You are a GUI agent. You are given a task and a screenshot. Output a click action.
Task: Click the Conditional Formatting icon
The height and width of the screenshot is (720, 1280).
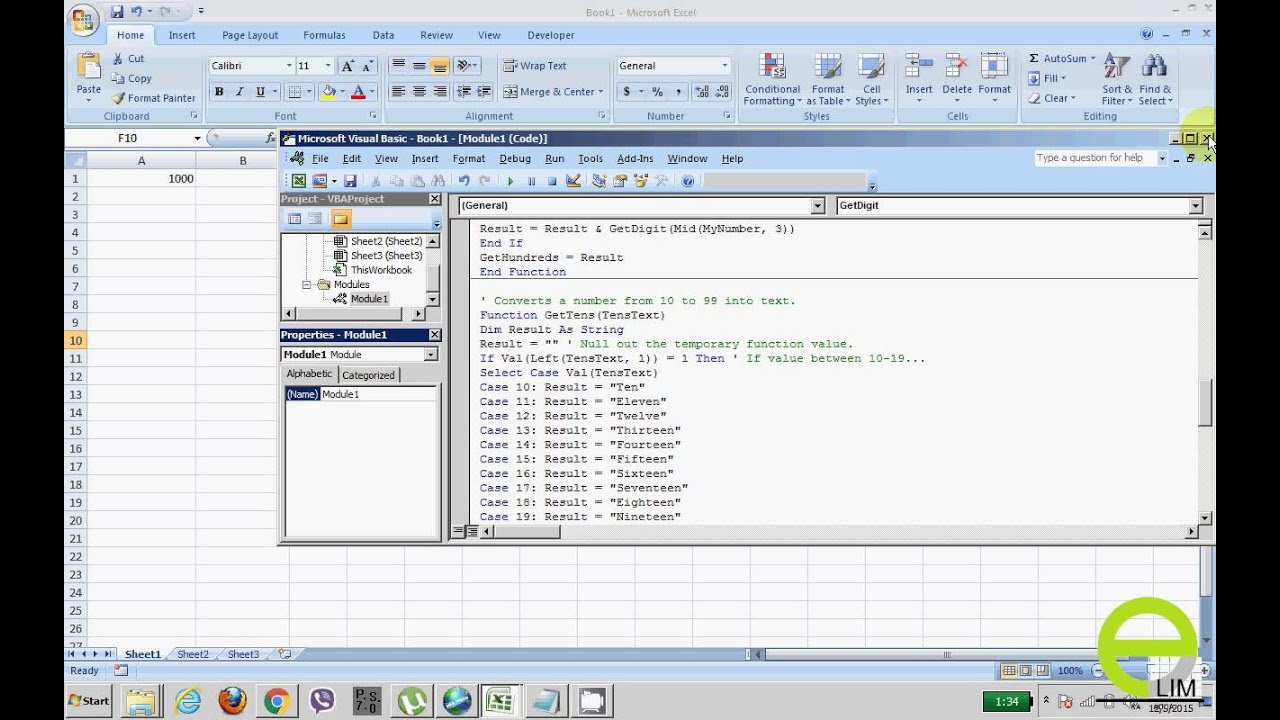tap(772, 67)
